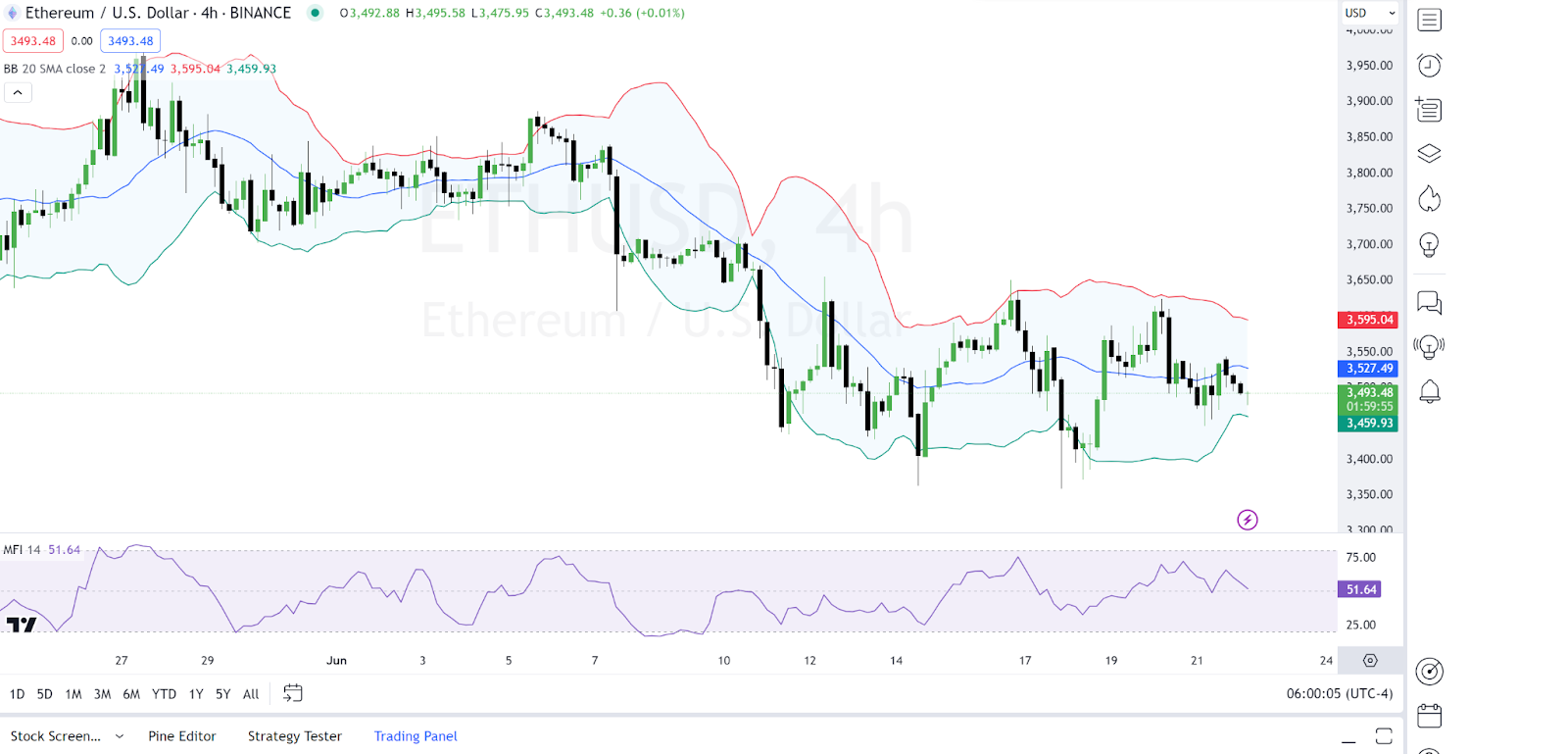
Task: Select the 3M time range
Action: click(x=102, y=694)
